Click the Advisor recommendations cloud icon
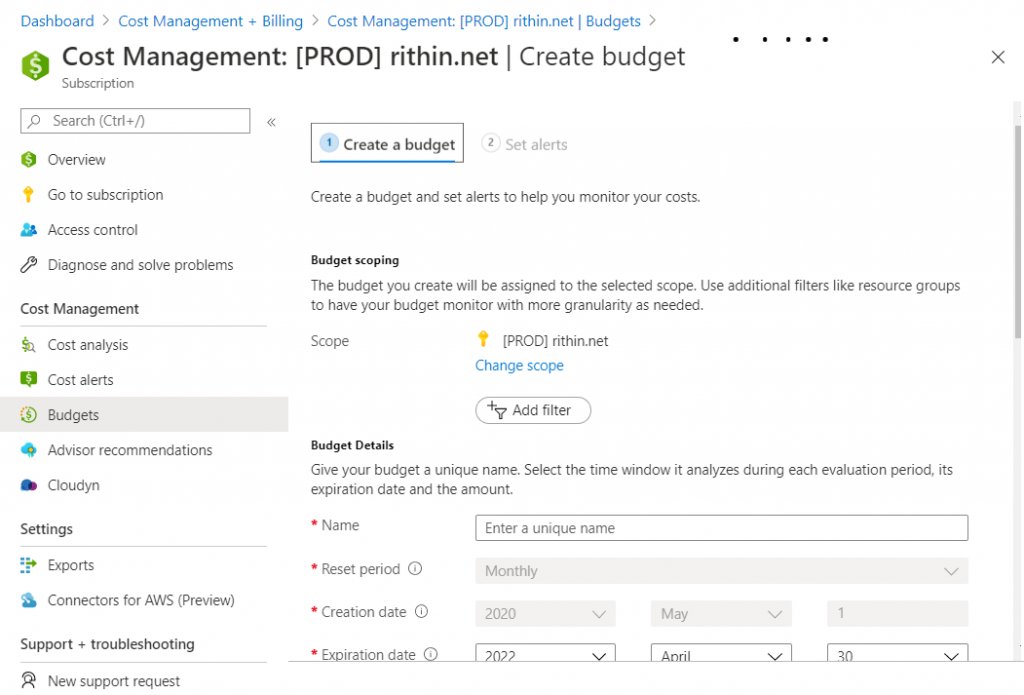This screenshot has width=1024, height=695. click(29, 450)
